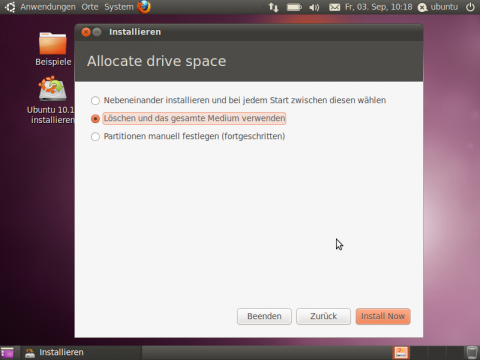Open the sound volume indicator

click(x=314, y=7)
